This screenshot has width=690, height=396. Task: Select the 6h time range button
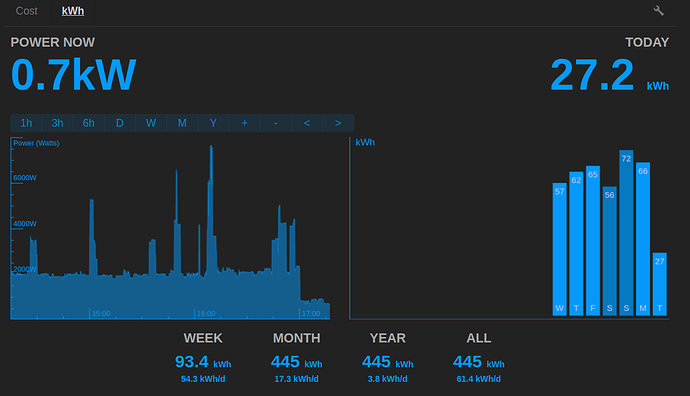pos(89,123)
